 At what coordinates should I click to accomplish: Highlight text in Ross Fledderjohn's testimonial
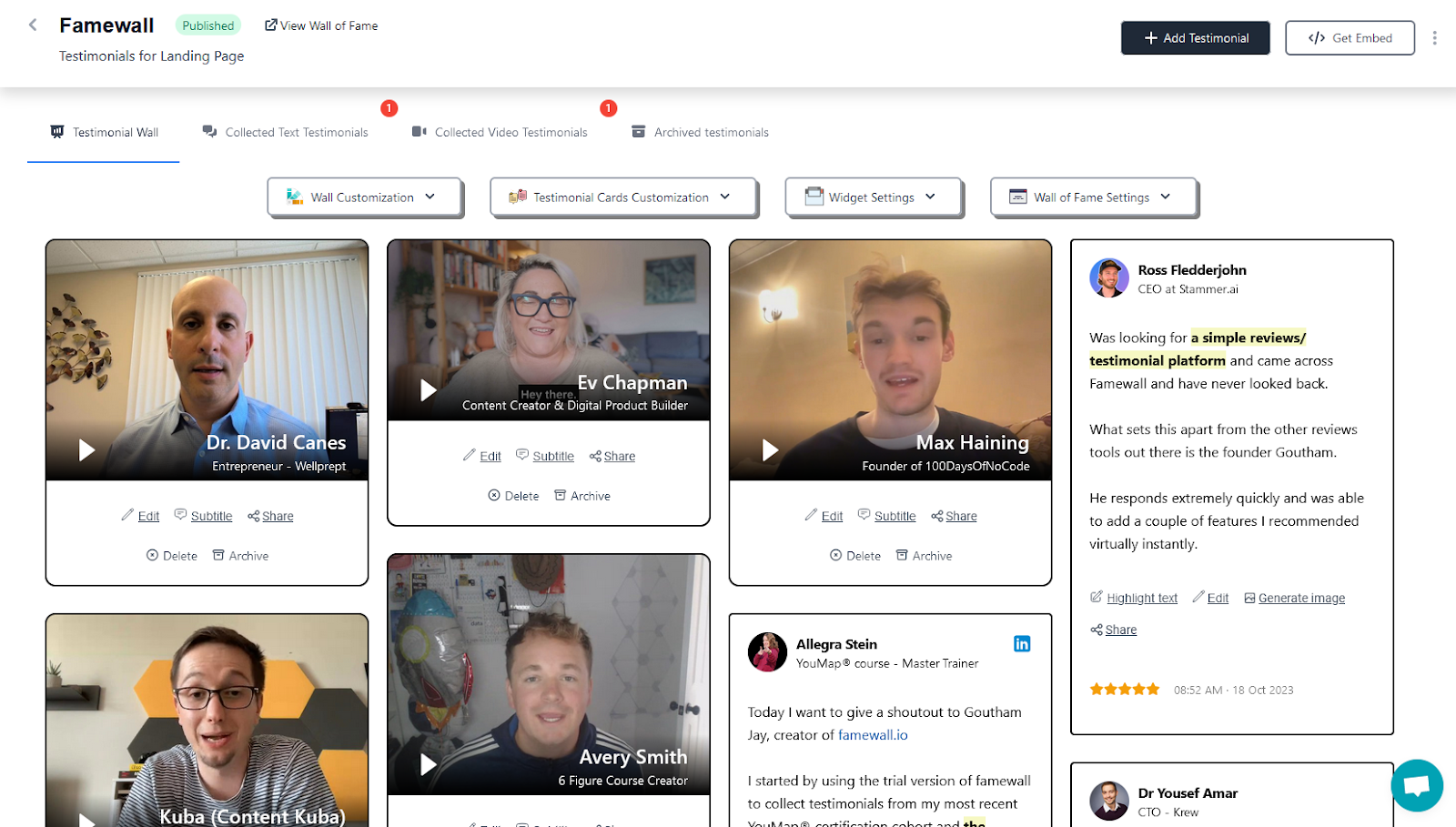1141,597
